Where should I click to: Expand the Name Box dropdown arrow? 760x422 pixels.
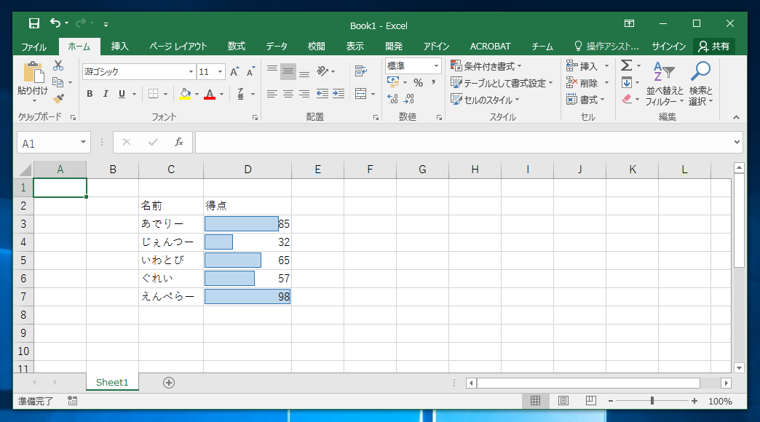tap(83, 142)
